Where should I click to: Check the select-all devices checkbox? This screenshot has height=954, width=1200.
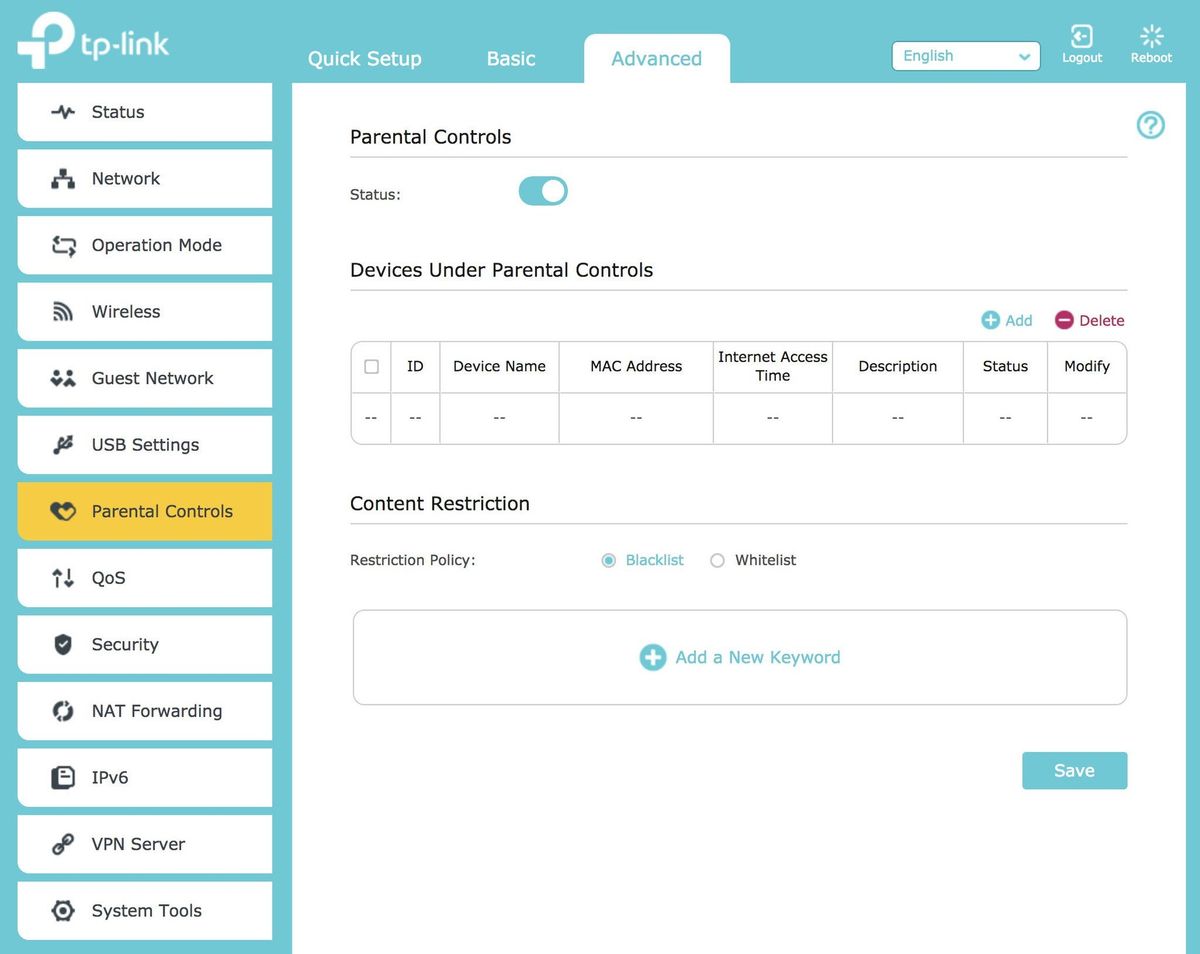point(371,367)
